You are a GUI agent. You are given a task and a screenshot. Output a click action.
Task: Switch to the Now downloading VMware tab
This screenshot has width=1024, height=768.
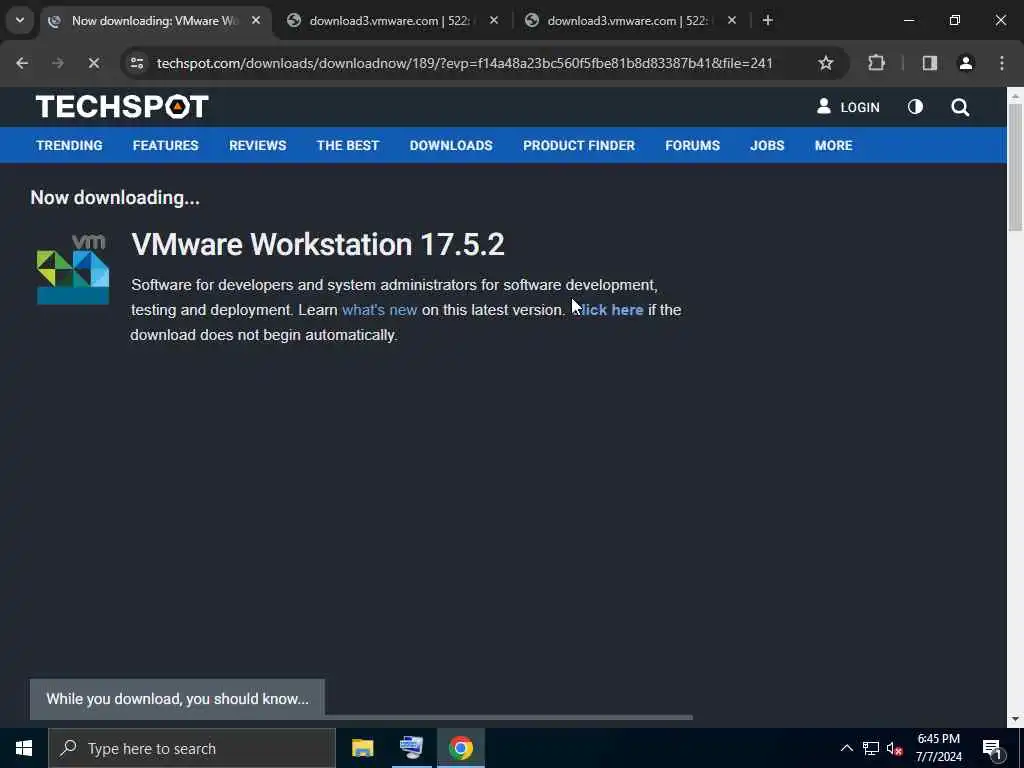[x=155, y=21]
